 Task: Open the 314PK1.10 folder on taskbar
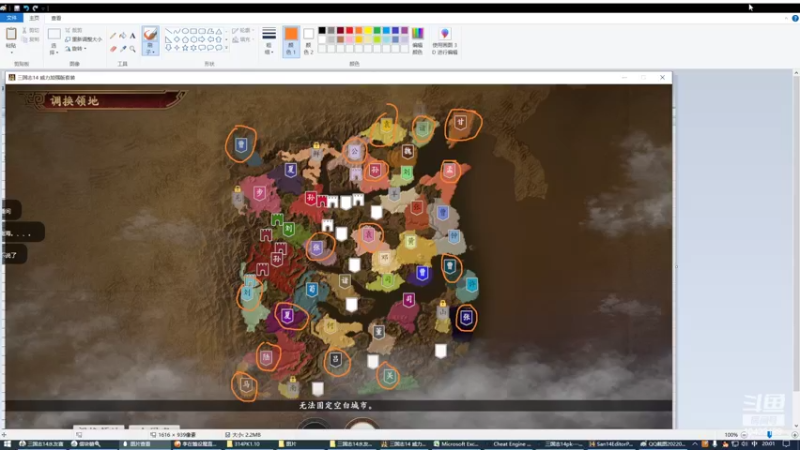coord(248,444)
